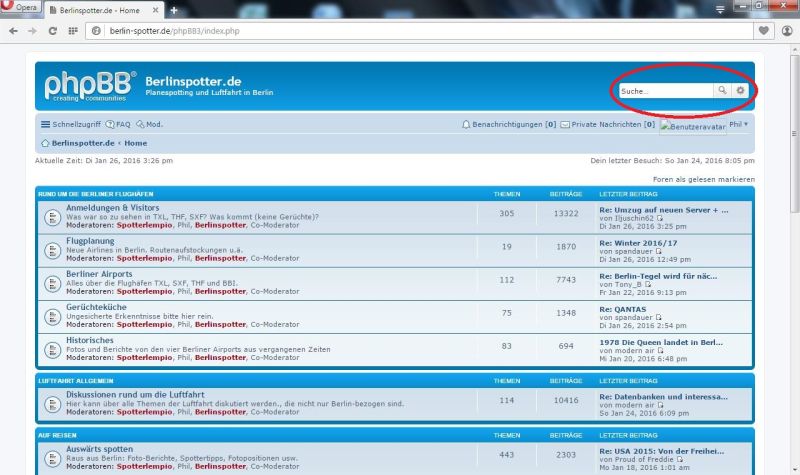800x475 pixels.
Task: Open Opera Speed Dial grid icon
Action: [73, 31]
